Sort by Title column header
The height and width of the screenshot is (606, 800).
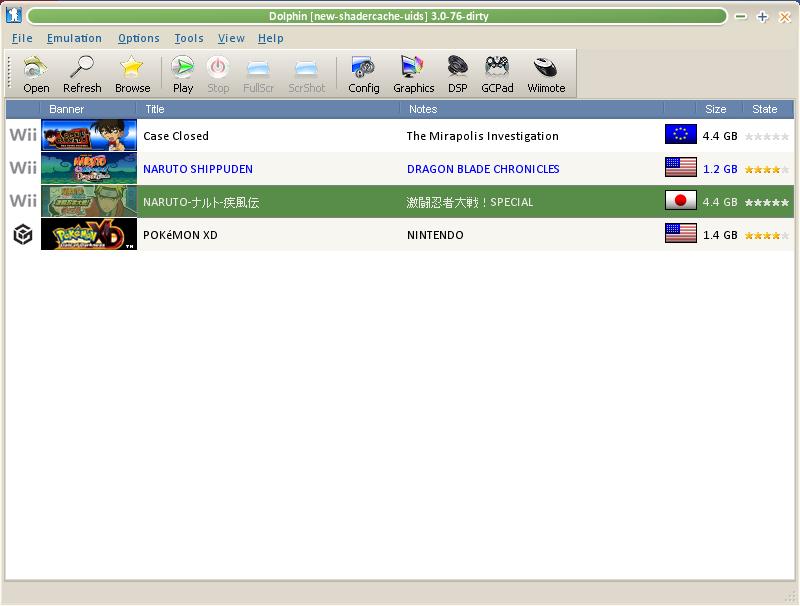(x=268, y=109)
